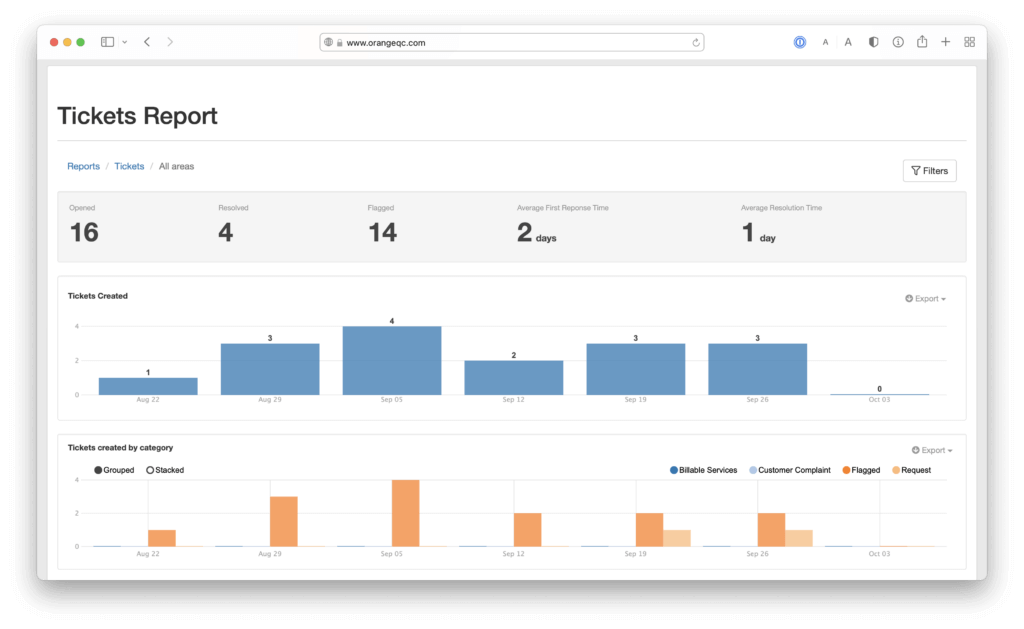
Task: Show the tab overview grid
Action: click(x=969, y=42)
